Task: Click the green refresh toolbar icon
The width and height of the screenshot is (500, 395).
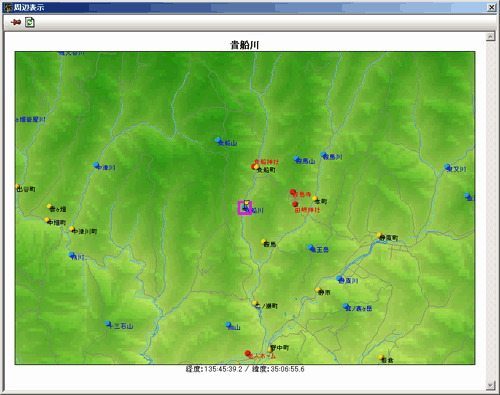Action: coord(30,22)
